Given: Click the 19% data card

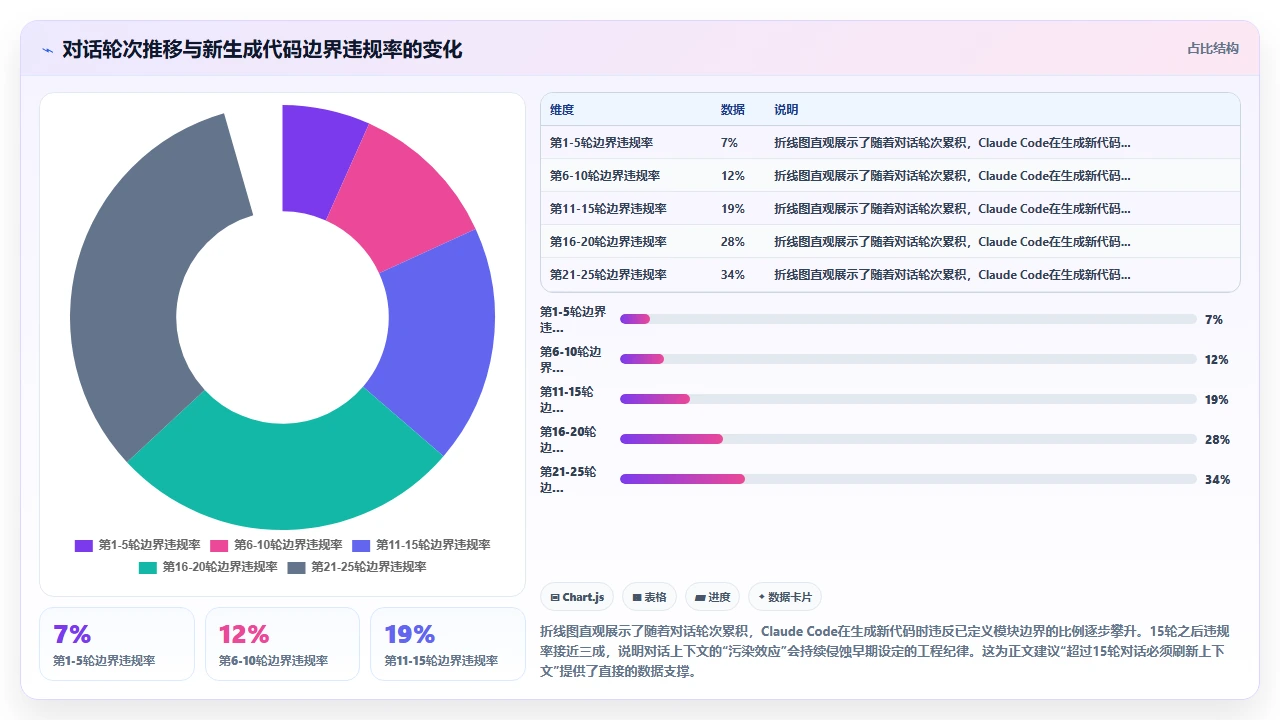Looking at the screenshot, I should pos(448,644).
